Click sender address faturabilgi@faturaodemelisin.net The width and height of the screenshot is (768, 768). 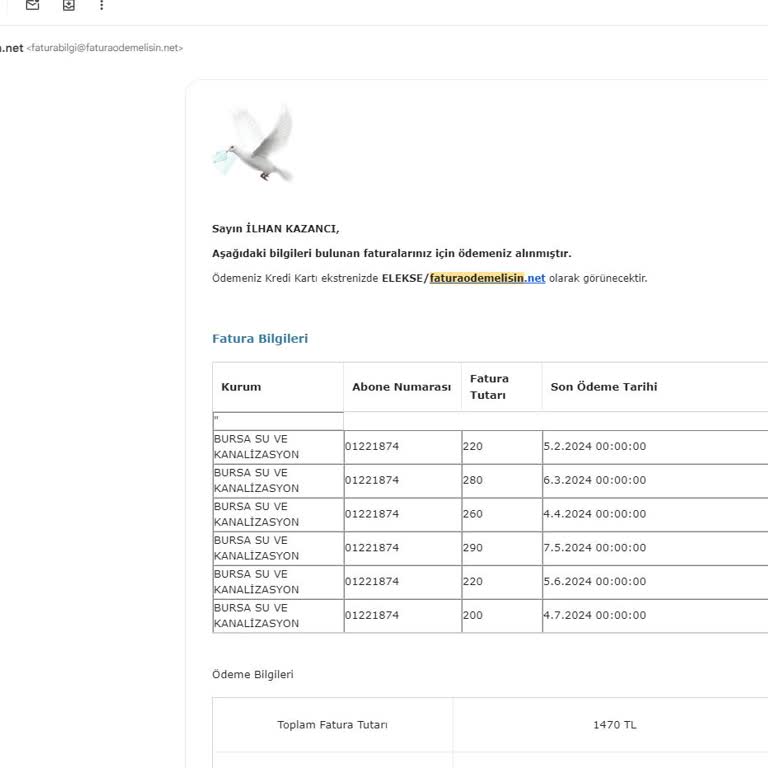coord(104,48)
